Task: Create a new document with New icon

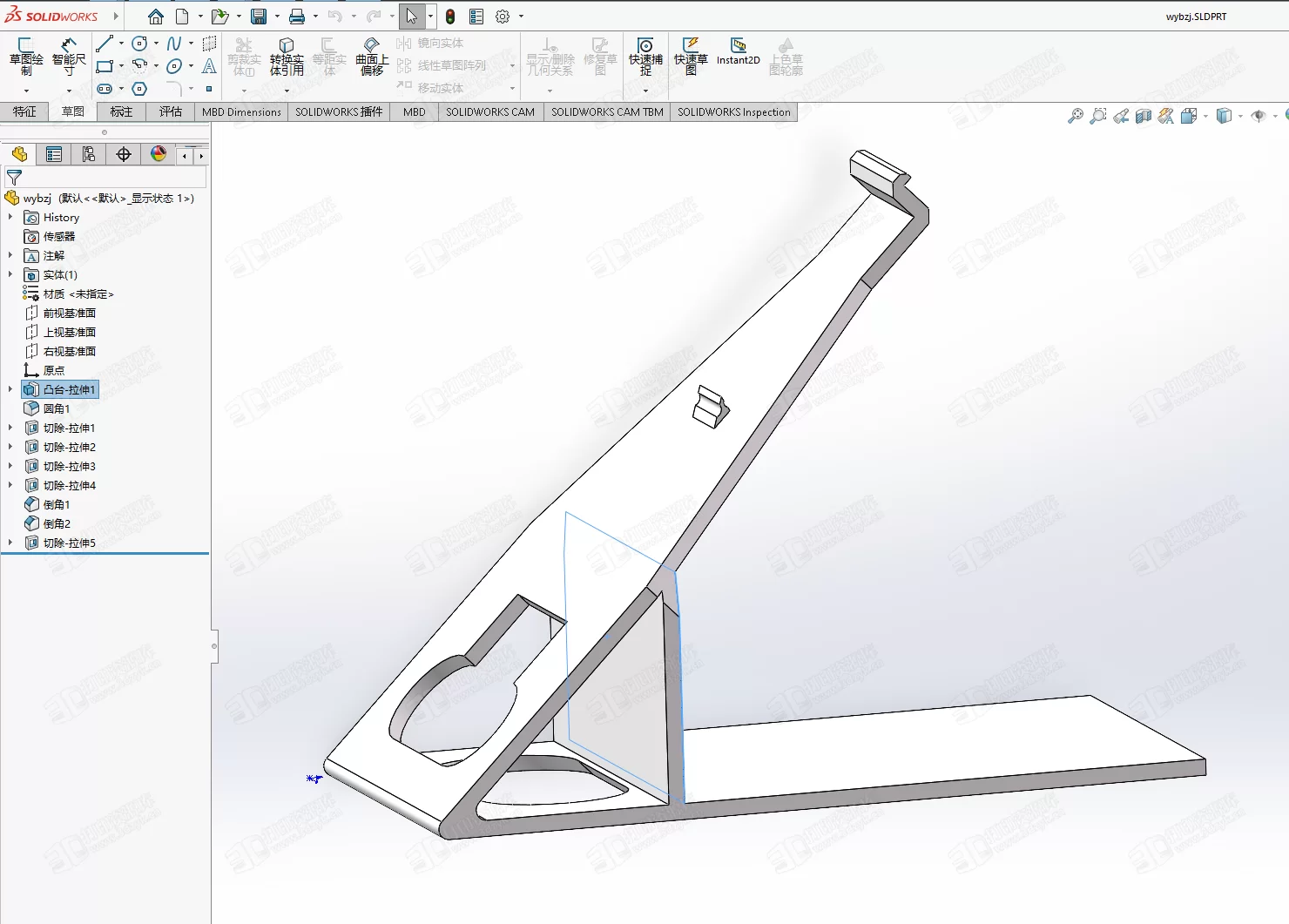Action: coord(182,16)
